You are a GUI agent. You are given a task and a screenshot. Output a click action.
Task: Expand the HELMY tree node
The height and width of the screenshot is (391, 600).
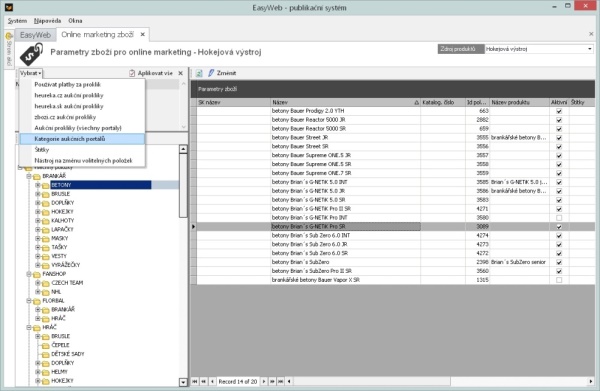[x=38, y=372]
